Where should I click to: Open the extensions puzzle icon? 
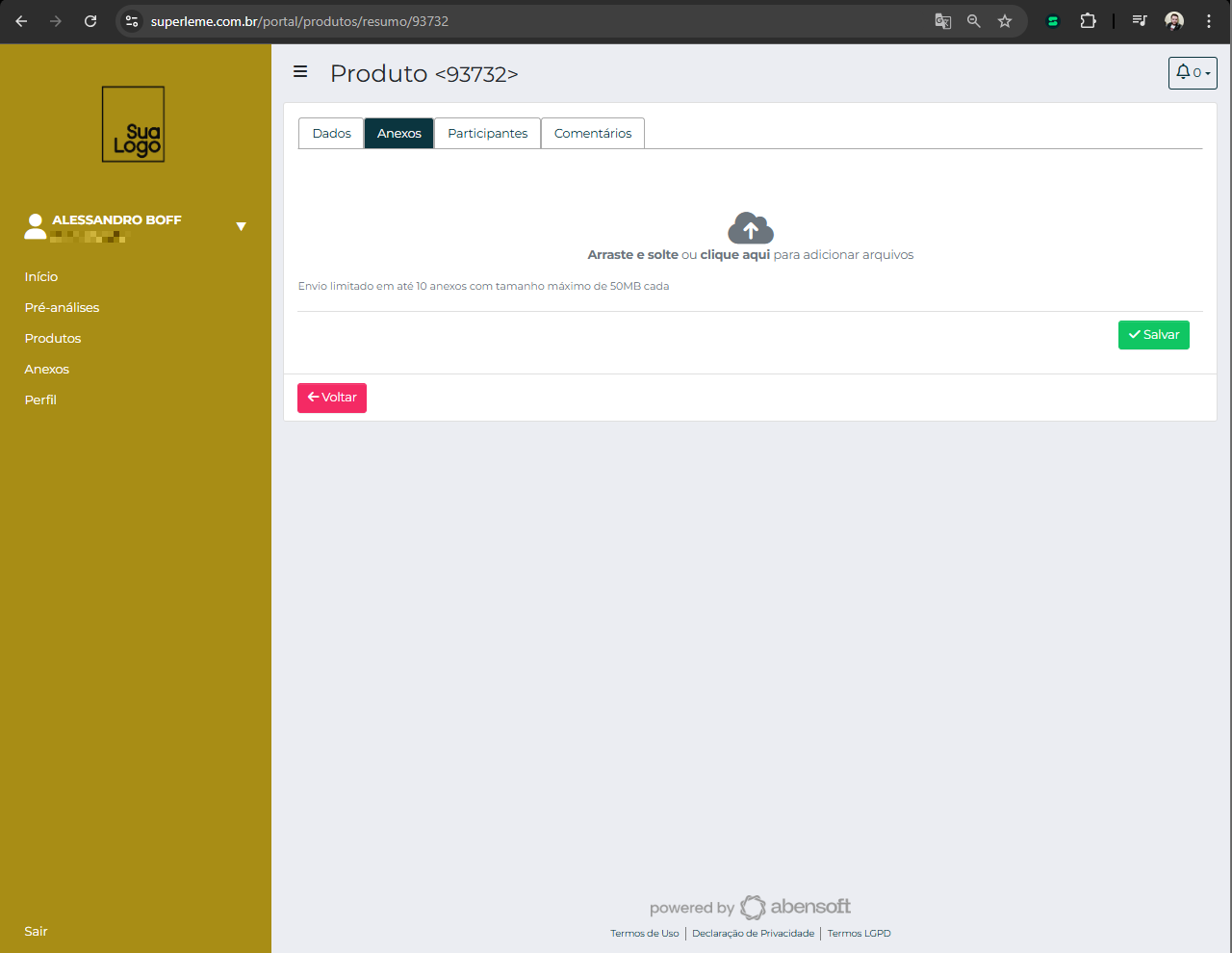tap(1088, 21)
